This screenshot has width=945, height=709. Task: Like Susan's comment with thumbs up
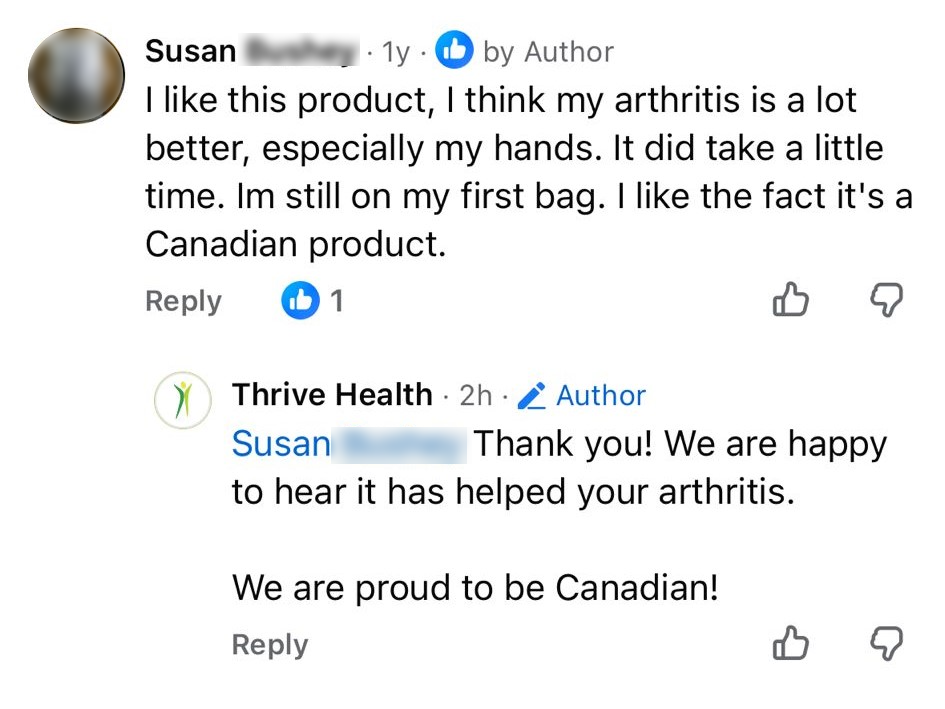click(790, 299)
